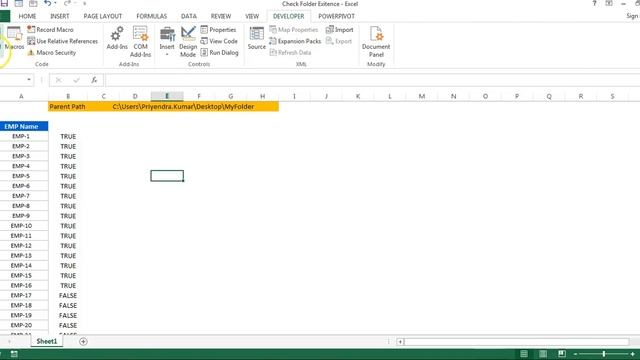Expand the Undo history dropdown arrow
The width and height of the screenshot is (640, 360).
[55, 4]
